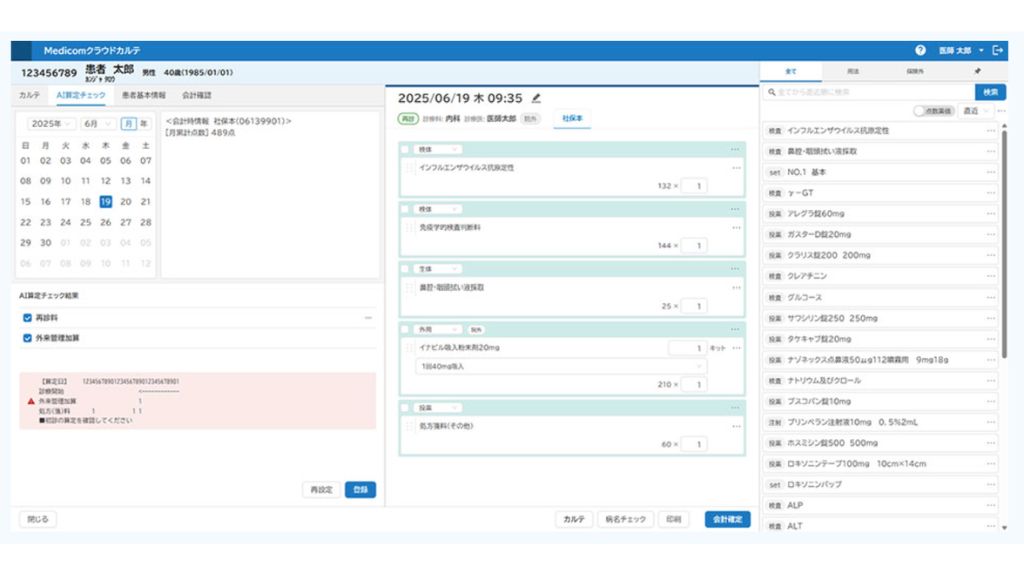The height and width of the screenshot is (576, 1024).
Task: Open the 会計確認 tab
Action: (197, 96)
